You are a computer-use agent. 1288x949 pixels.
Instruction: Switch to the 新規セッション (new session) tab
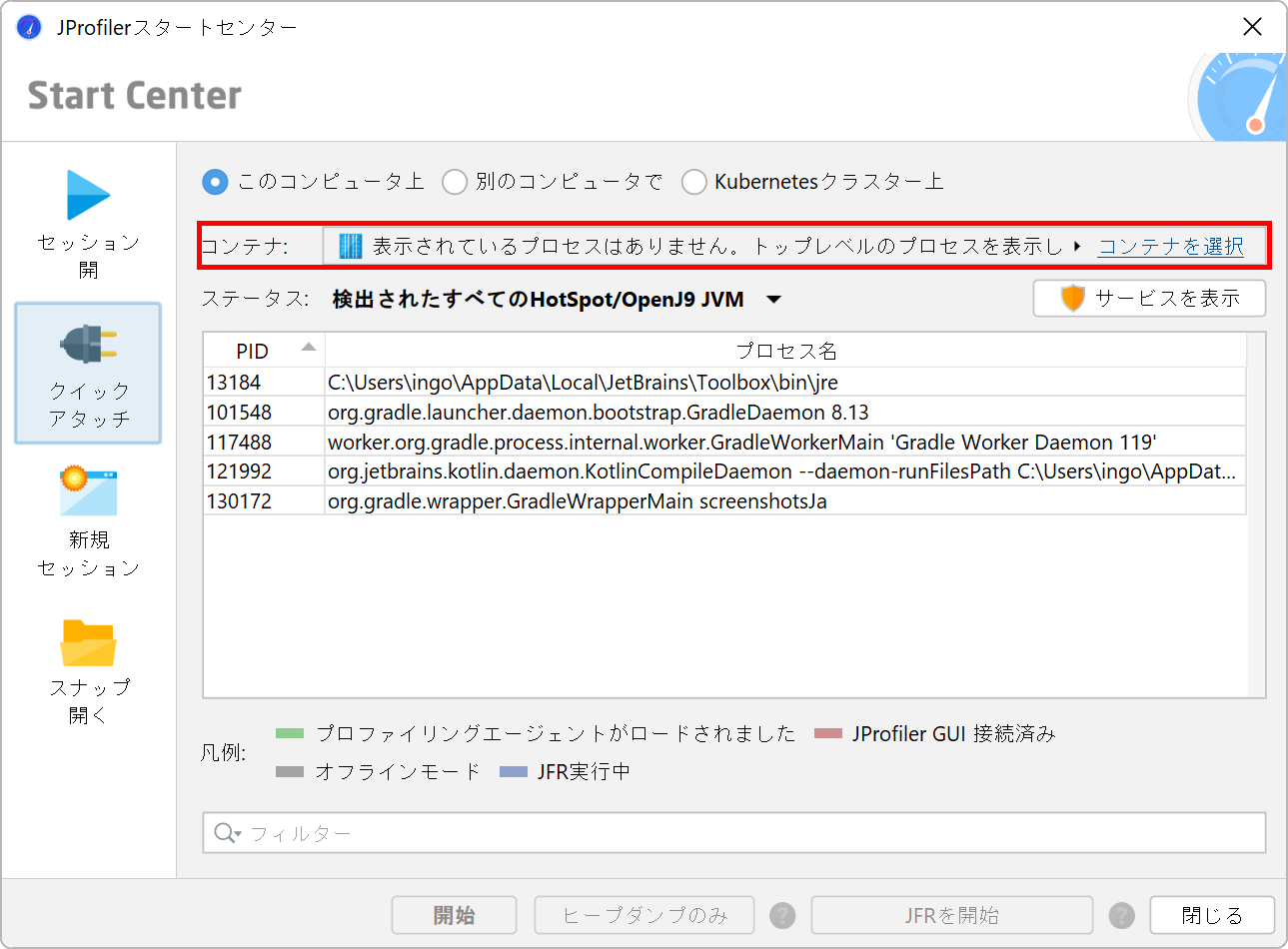(x=88, y=521)
